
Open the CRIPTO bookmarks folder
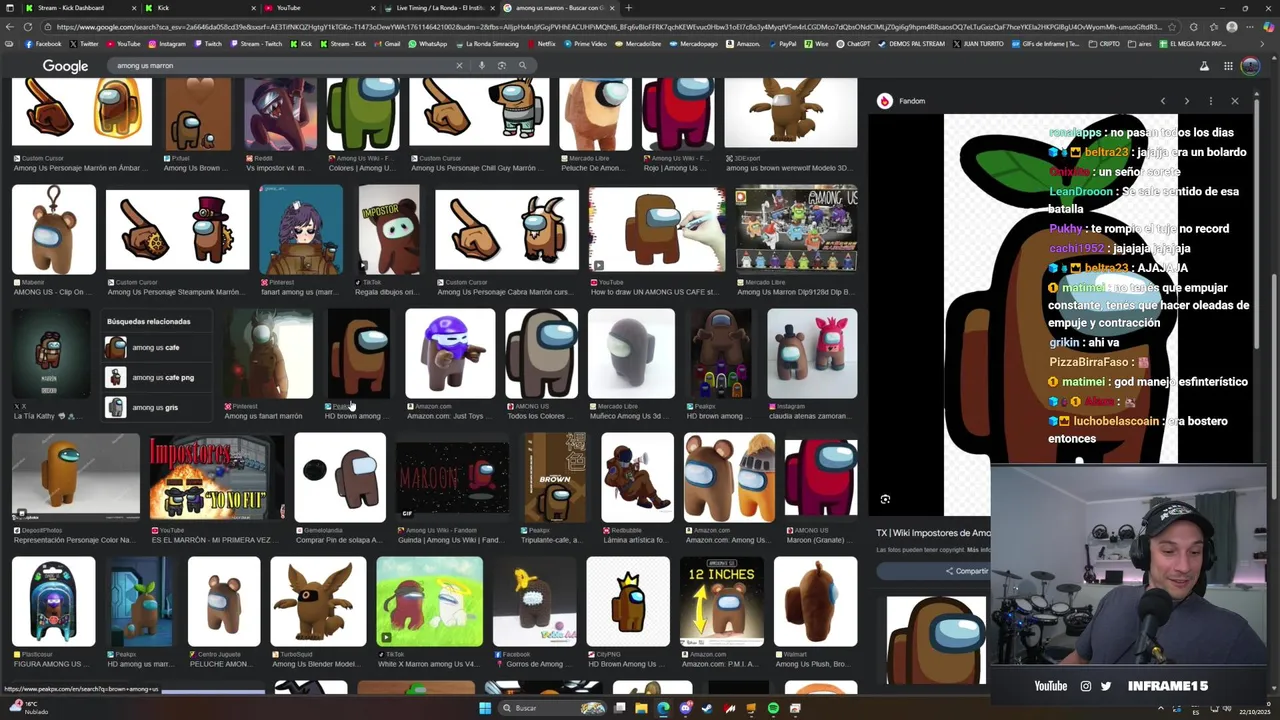pos(1103,44)
